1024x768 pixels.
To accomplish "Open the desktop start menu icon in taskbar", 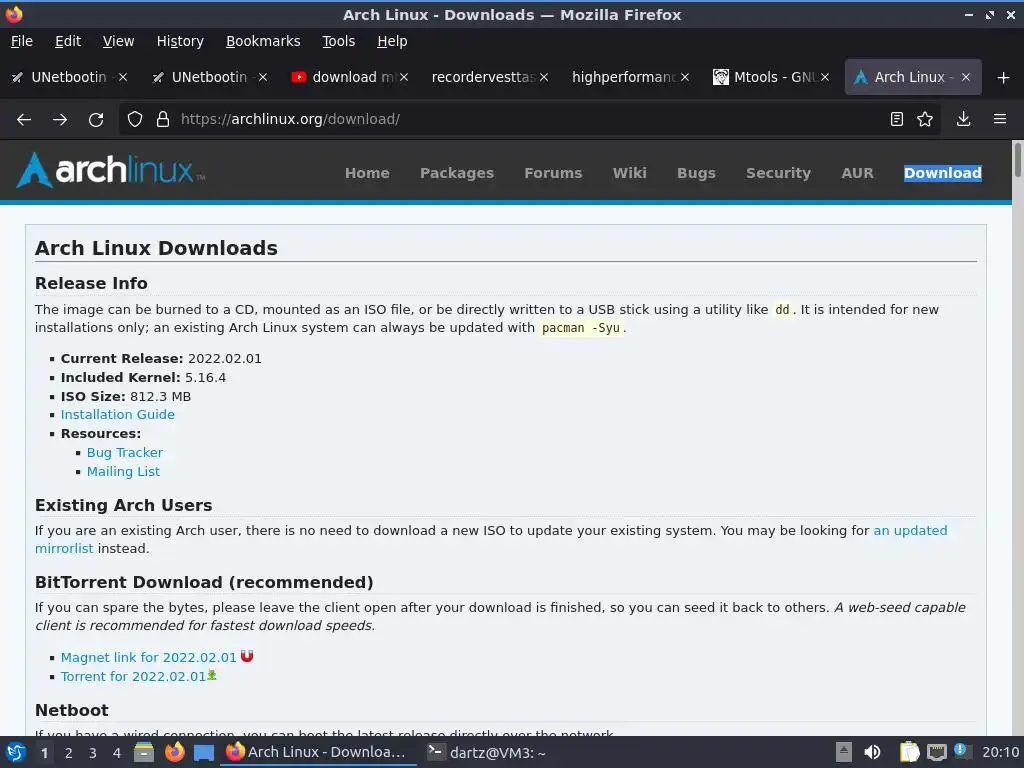I will pos(16,752).
